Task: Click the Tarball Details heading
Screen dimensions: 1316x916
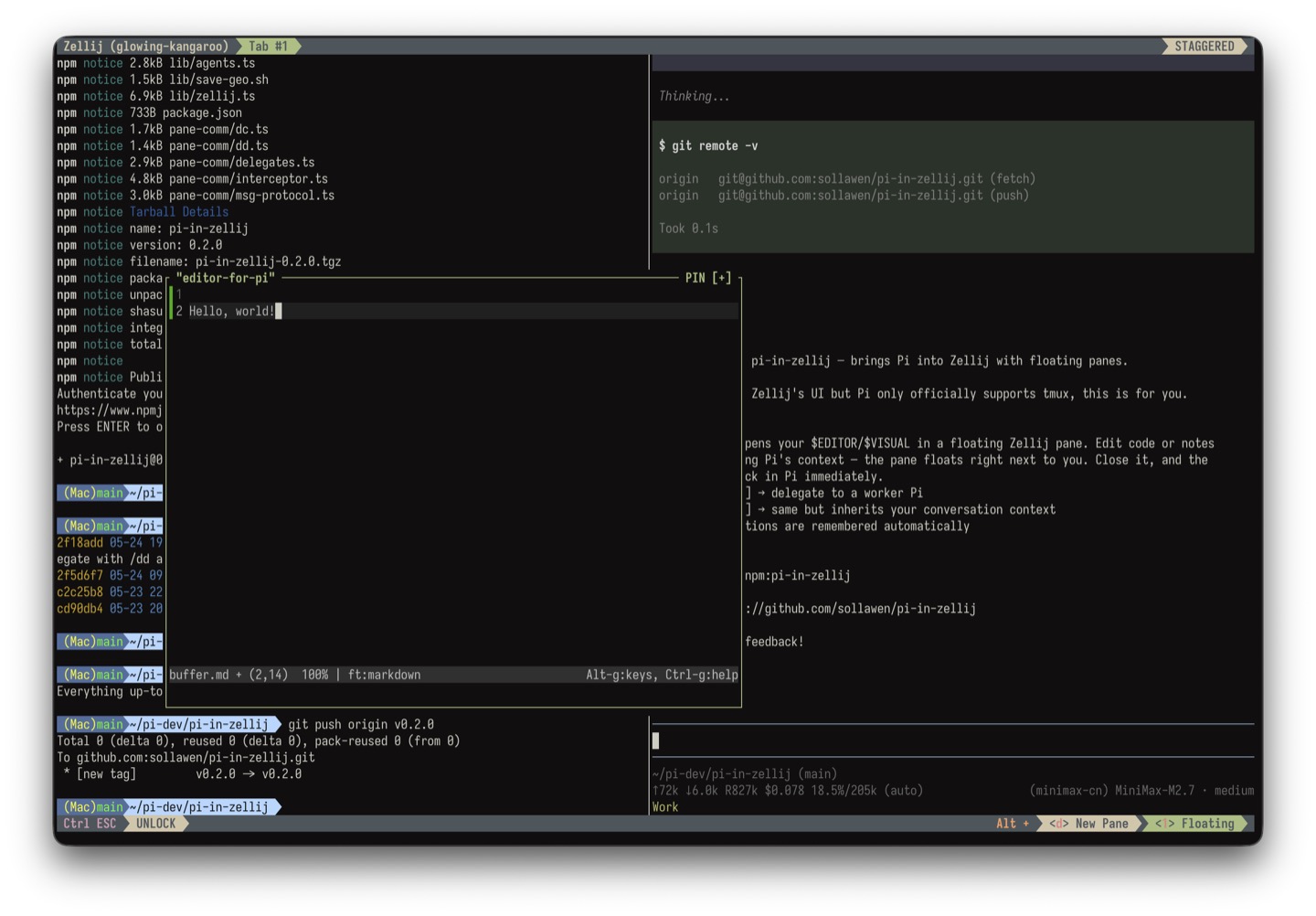Action: click(179, 211)
